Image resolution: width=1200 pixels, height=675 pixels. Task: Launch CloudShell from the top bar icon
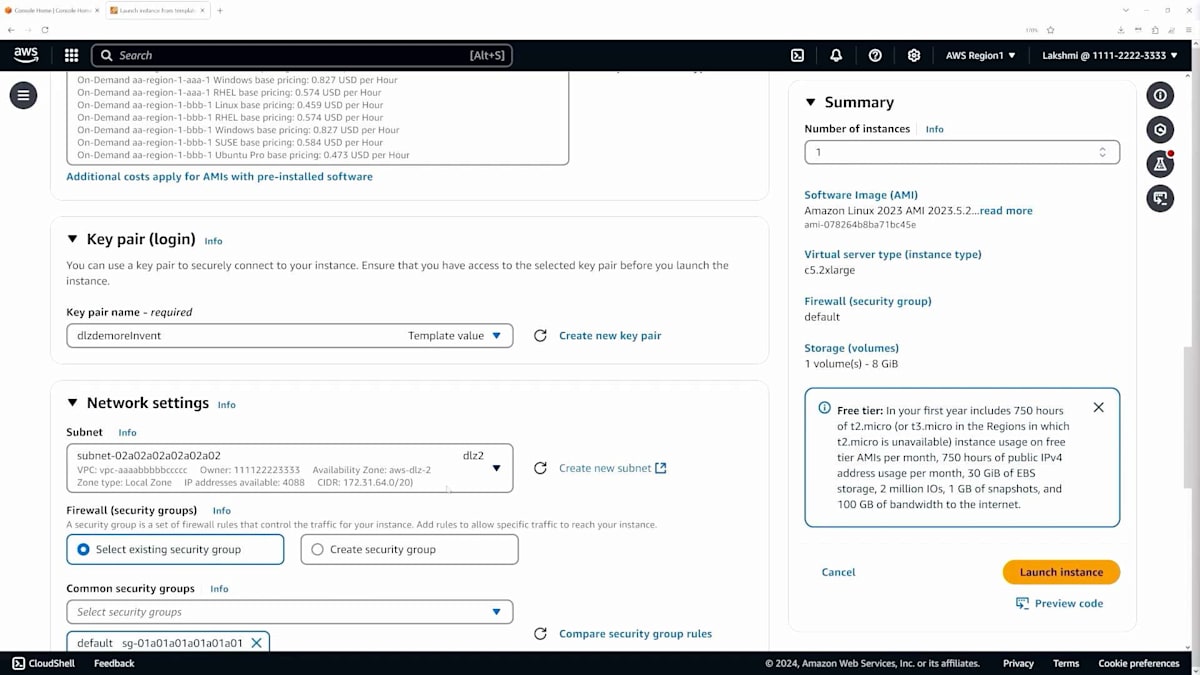(x=797, y=55)
